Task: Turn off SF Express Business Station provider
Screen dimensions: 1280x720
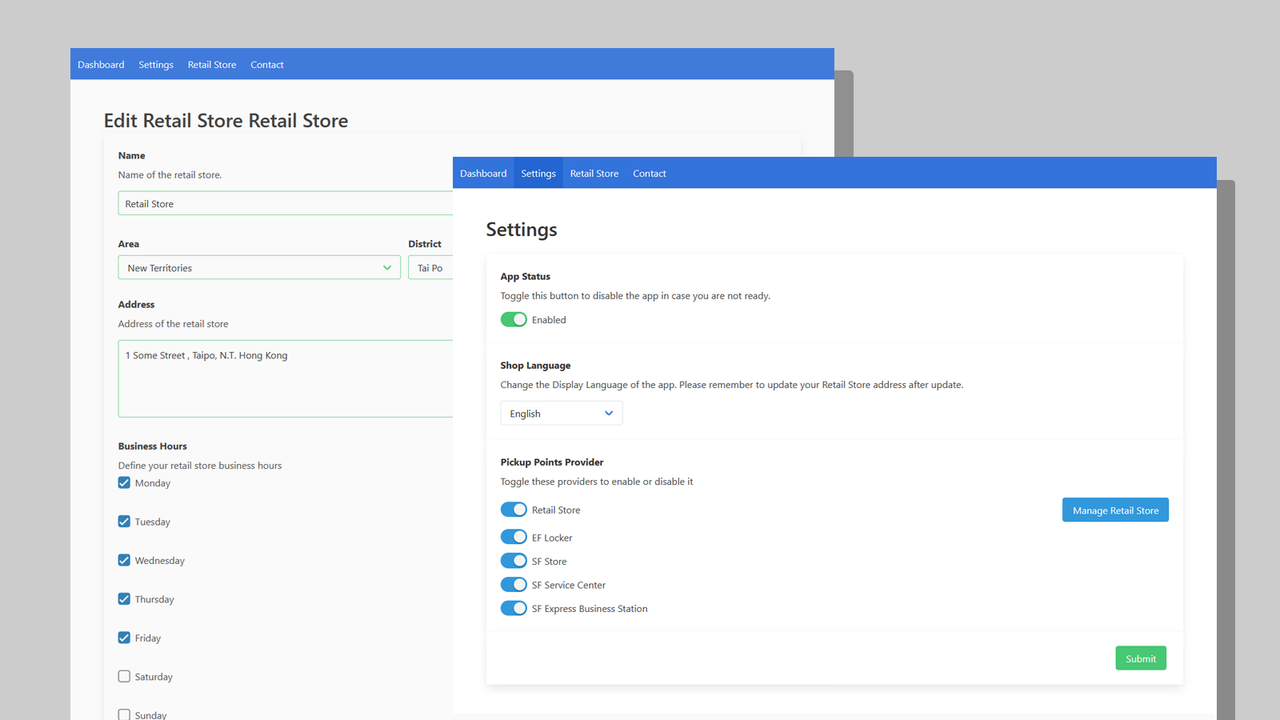Action: (513, 607)
